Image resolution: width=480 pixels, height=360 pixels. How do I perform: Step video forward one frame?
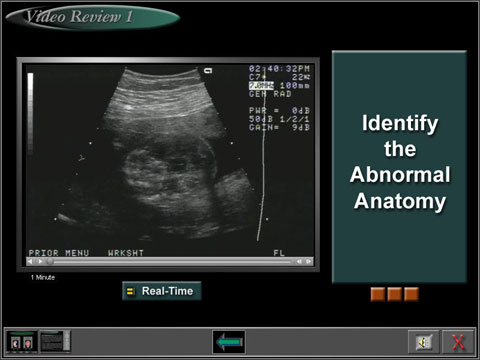(x=309, y=262)
